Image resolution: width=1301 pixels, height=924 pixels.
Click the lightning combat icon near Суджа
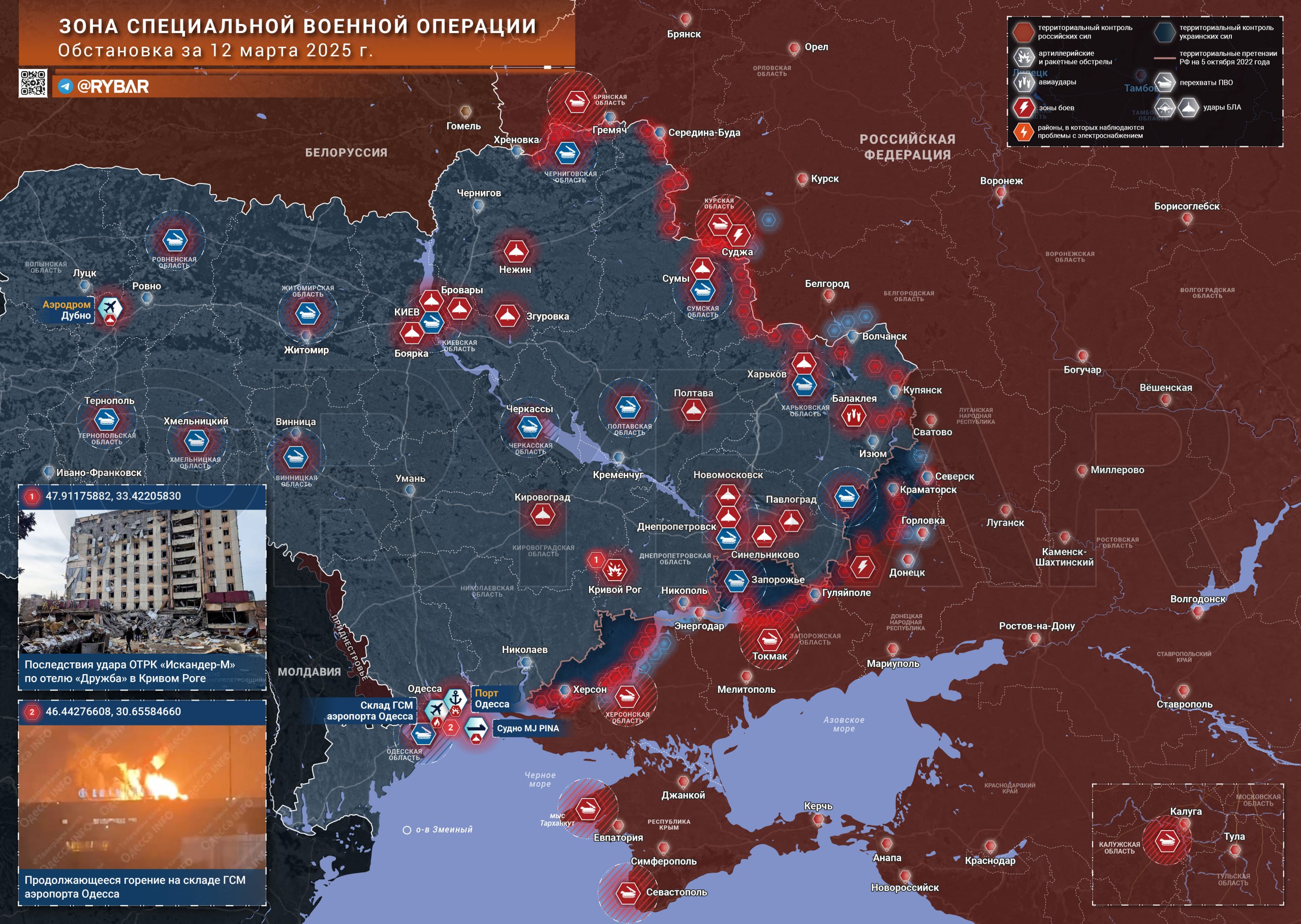click(739, 234)
